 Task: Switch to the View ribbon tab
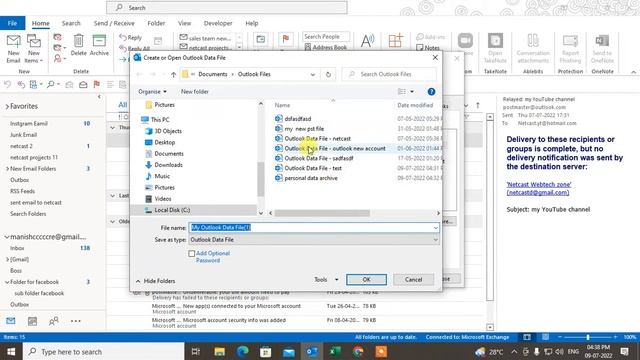tap(184, 23)
